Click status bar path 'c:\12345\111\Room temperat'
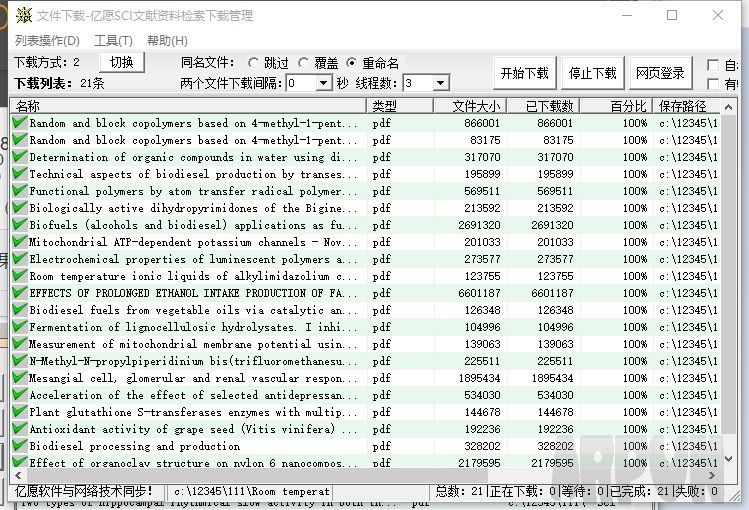Screen dimensions: 749x510 tap(252, 491)
